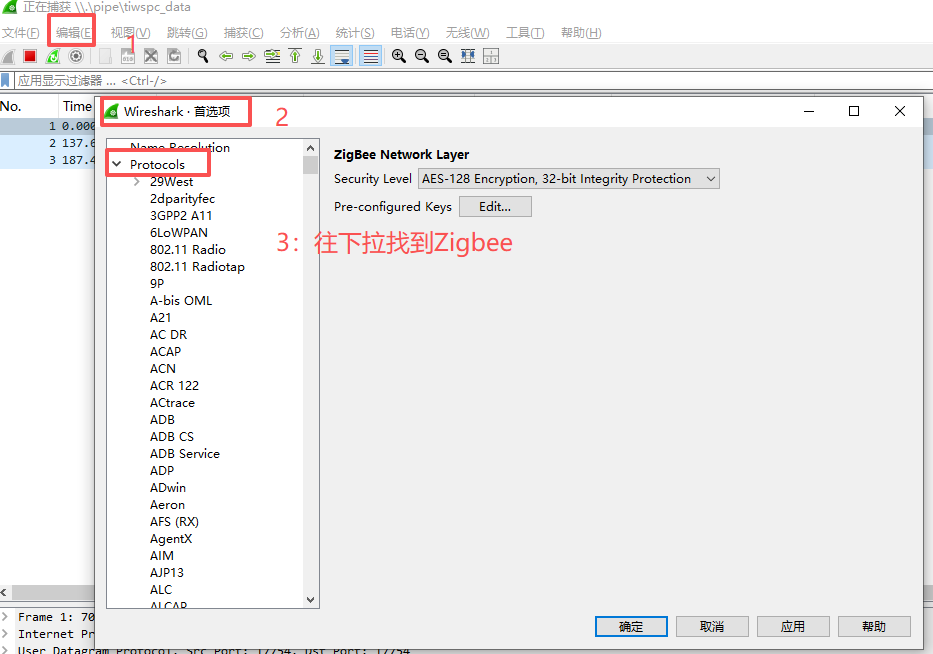
Task: Reset text to normal size
Action: pyautogui.click(x=444, y=57)
